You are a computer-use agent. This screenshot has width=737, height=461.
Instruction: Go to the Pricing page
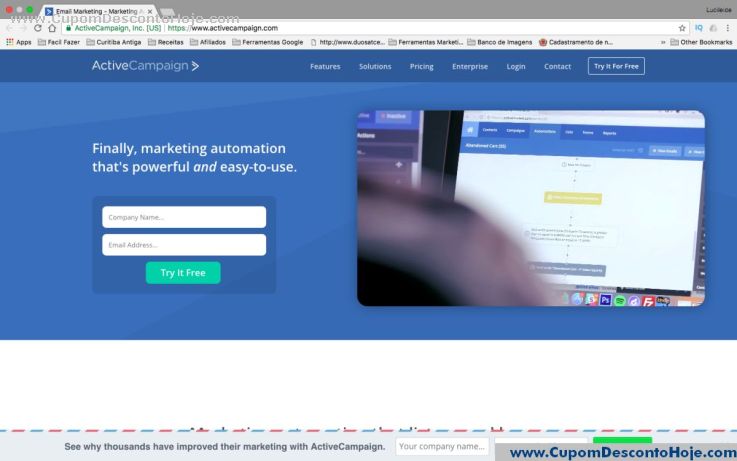coord(422,66)
